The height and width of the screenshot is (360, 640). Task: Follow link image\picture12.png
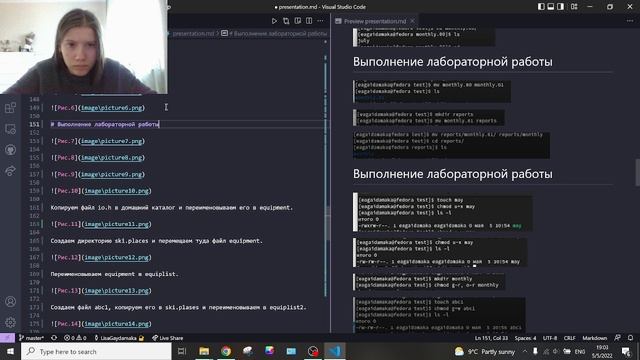pyautogui.click(x=116, y=257)
